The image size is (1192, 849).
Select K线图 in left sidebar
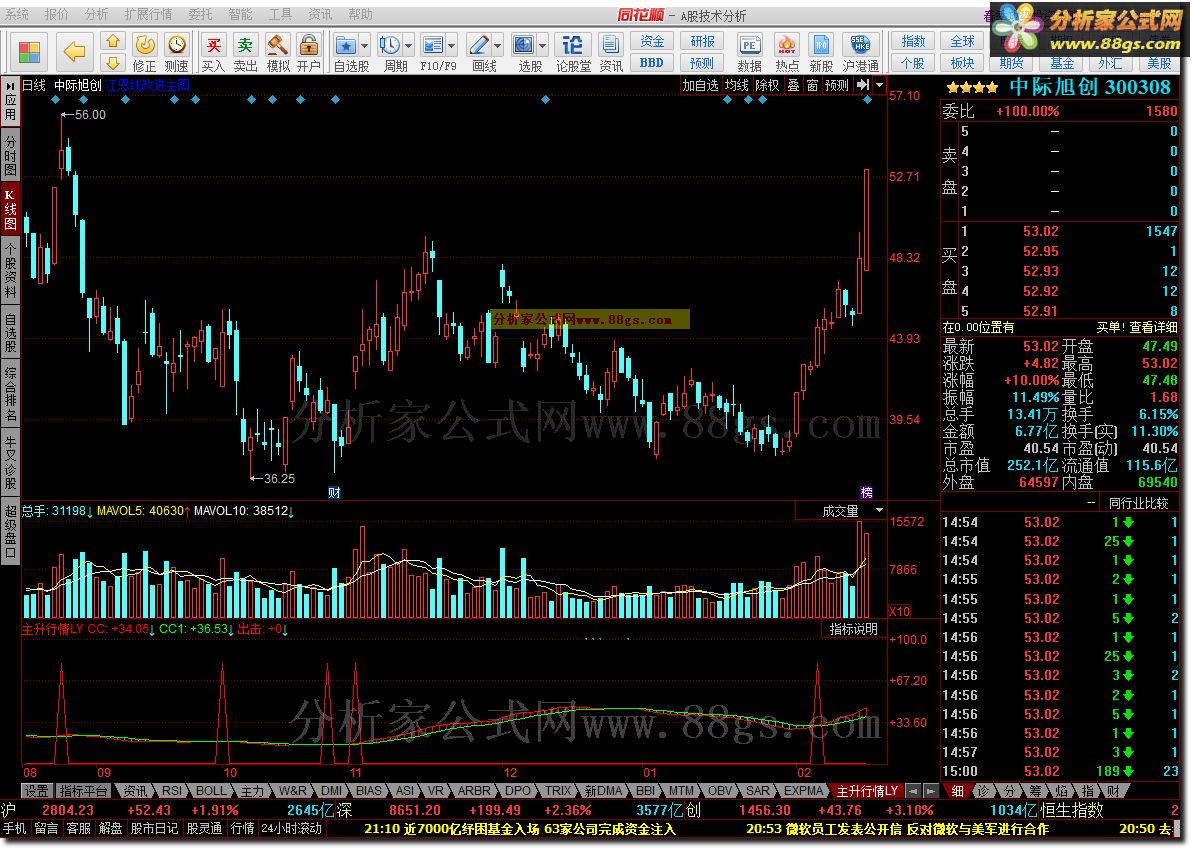[10, 208]
